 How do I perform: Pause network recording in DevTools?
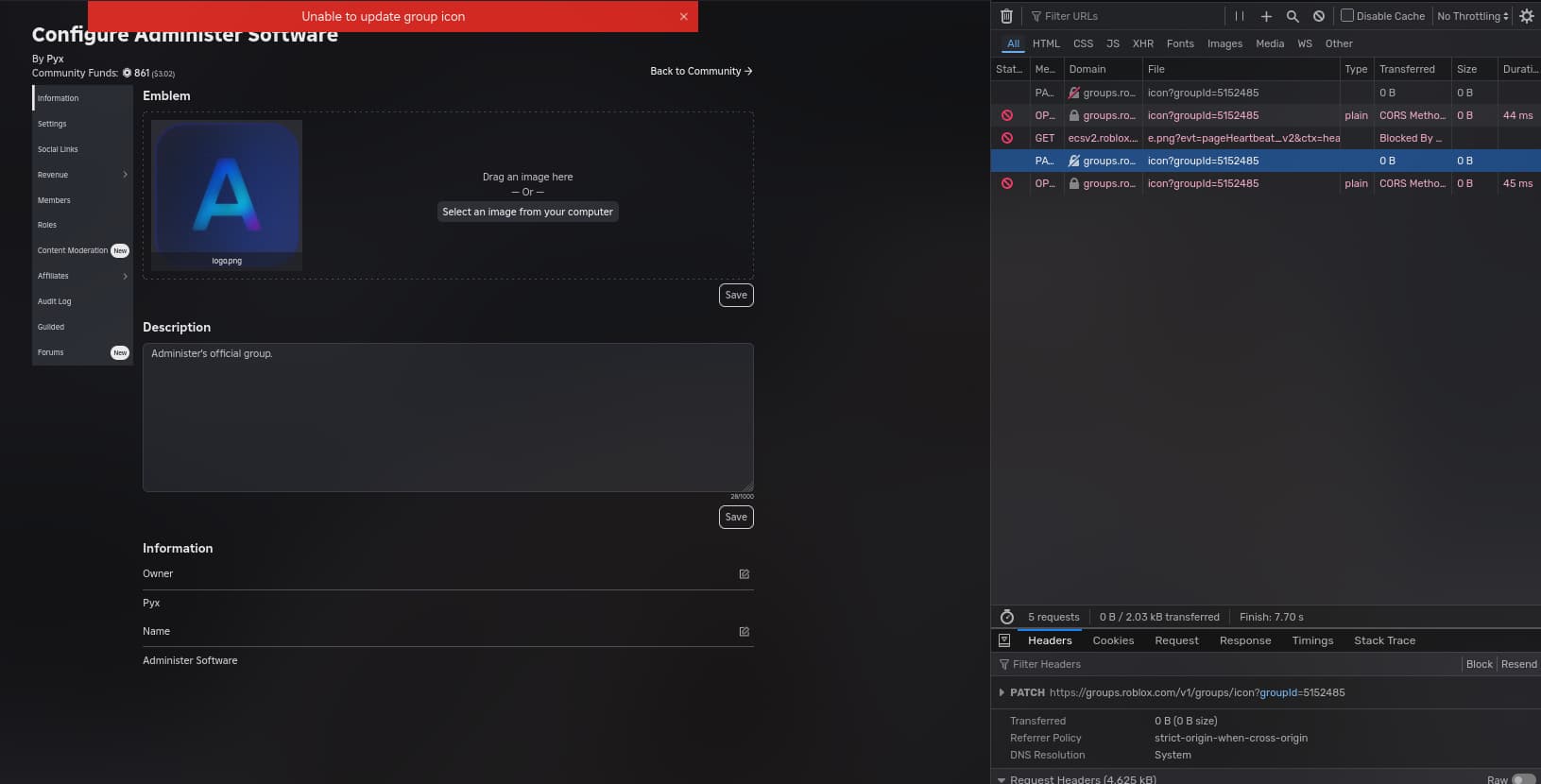(x=1240, y=16)
